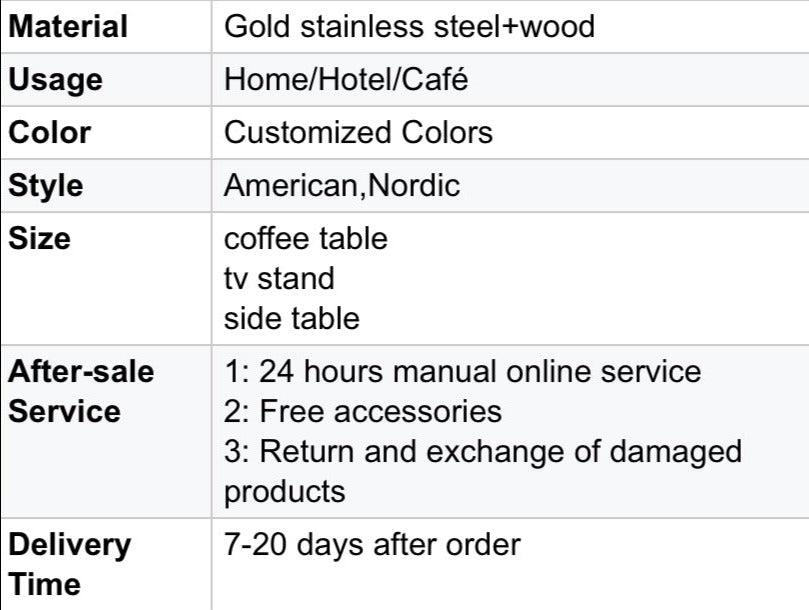
Task: Click the 24 hours manual online service line
Action: coord(462,372)
